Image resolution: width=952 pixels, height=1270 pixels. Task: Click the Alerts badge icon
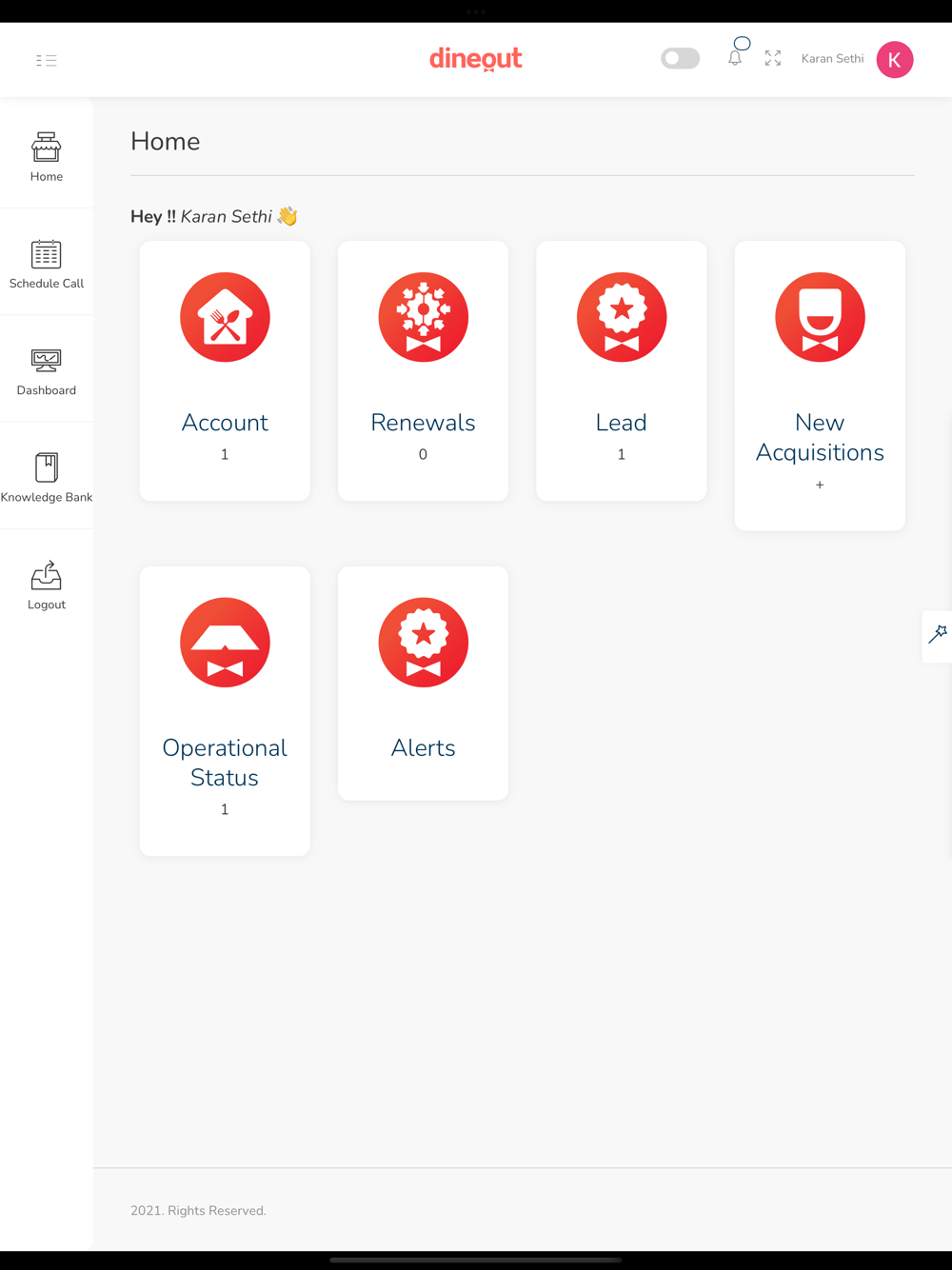click(x=424, y=643)
